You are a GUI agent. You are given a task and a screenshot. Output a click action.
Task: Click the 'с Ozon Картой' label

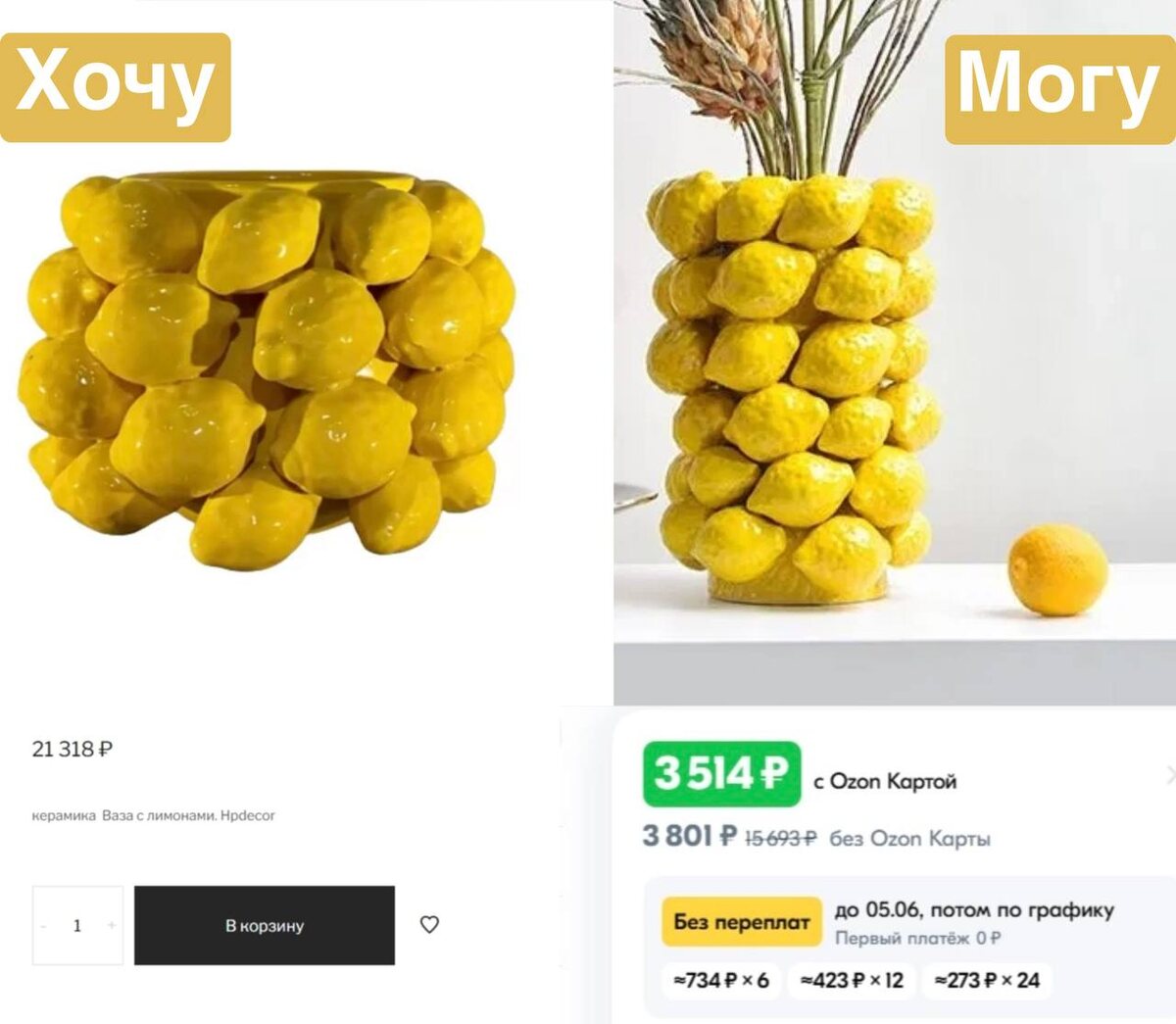(x=884, y=782)
